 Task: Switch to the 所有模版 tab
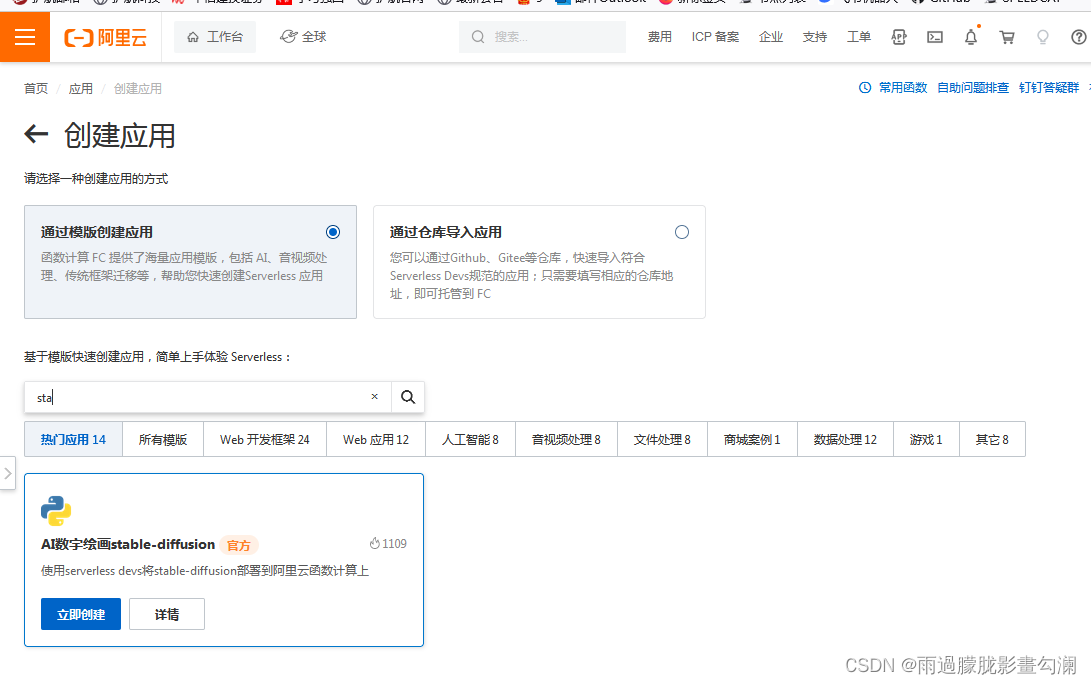click(x=163, y=439)
